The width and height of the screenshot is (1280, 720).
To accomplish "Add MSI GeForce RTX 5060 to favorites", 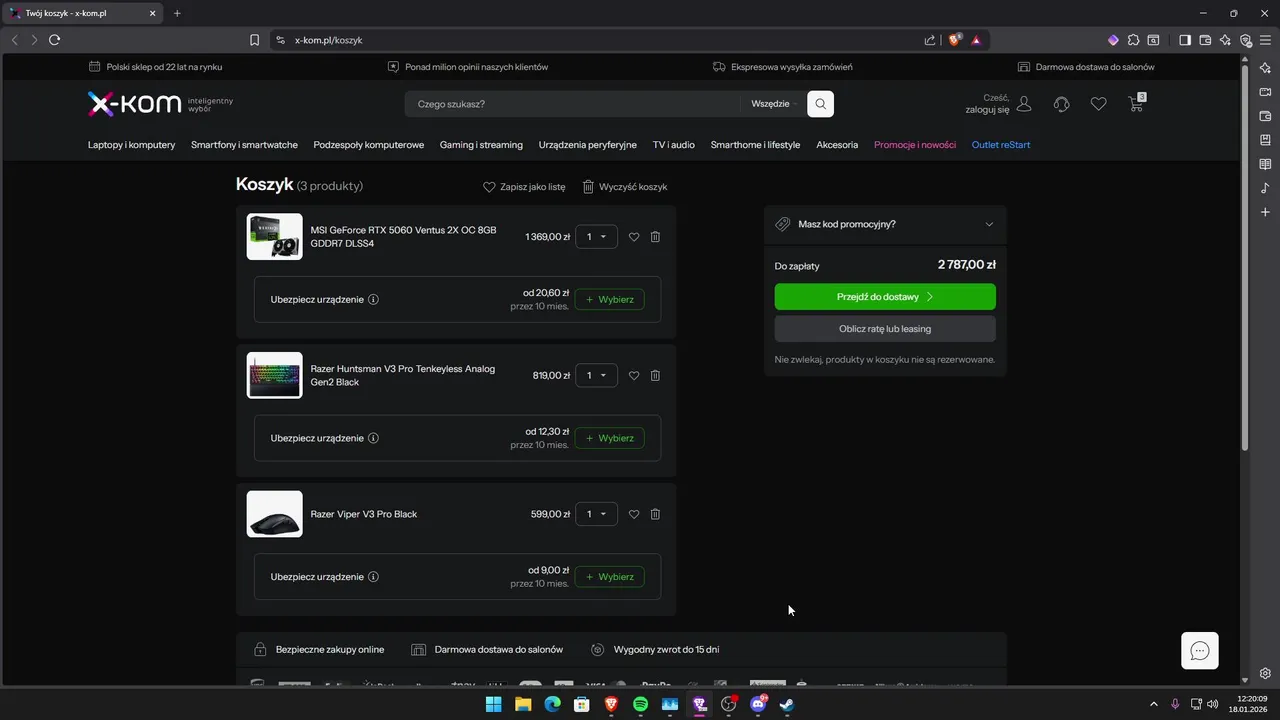I will click(634, 237).
